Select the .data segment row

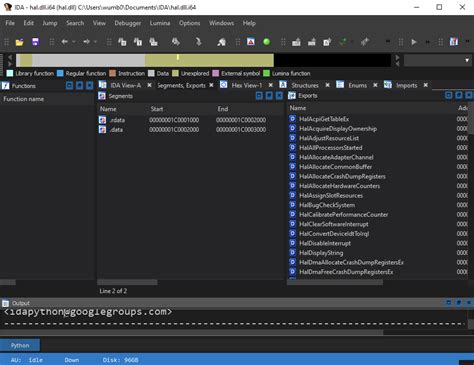pyautogui.click(x=190, y=129)
